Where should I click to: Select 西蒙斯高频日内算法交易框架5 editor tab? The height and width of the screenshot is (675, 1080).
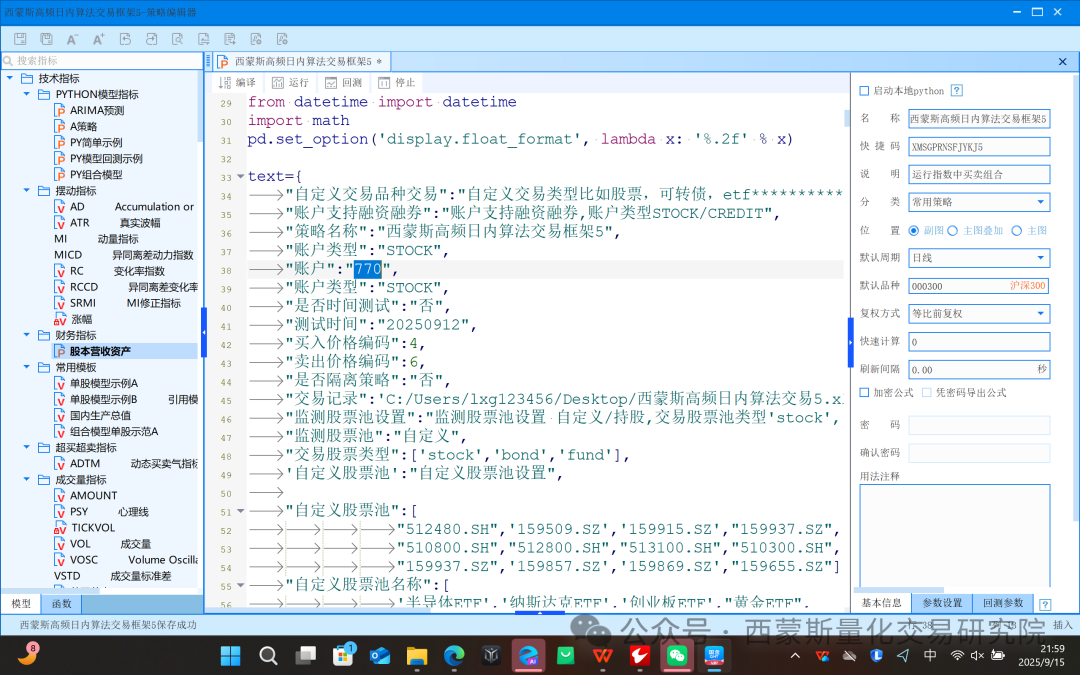(x=302, y=61)
